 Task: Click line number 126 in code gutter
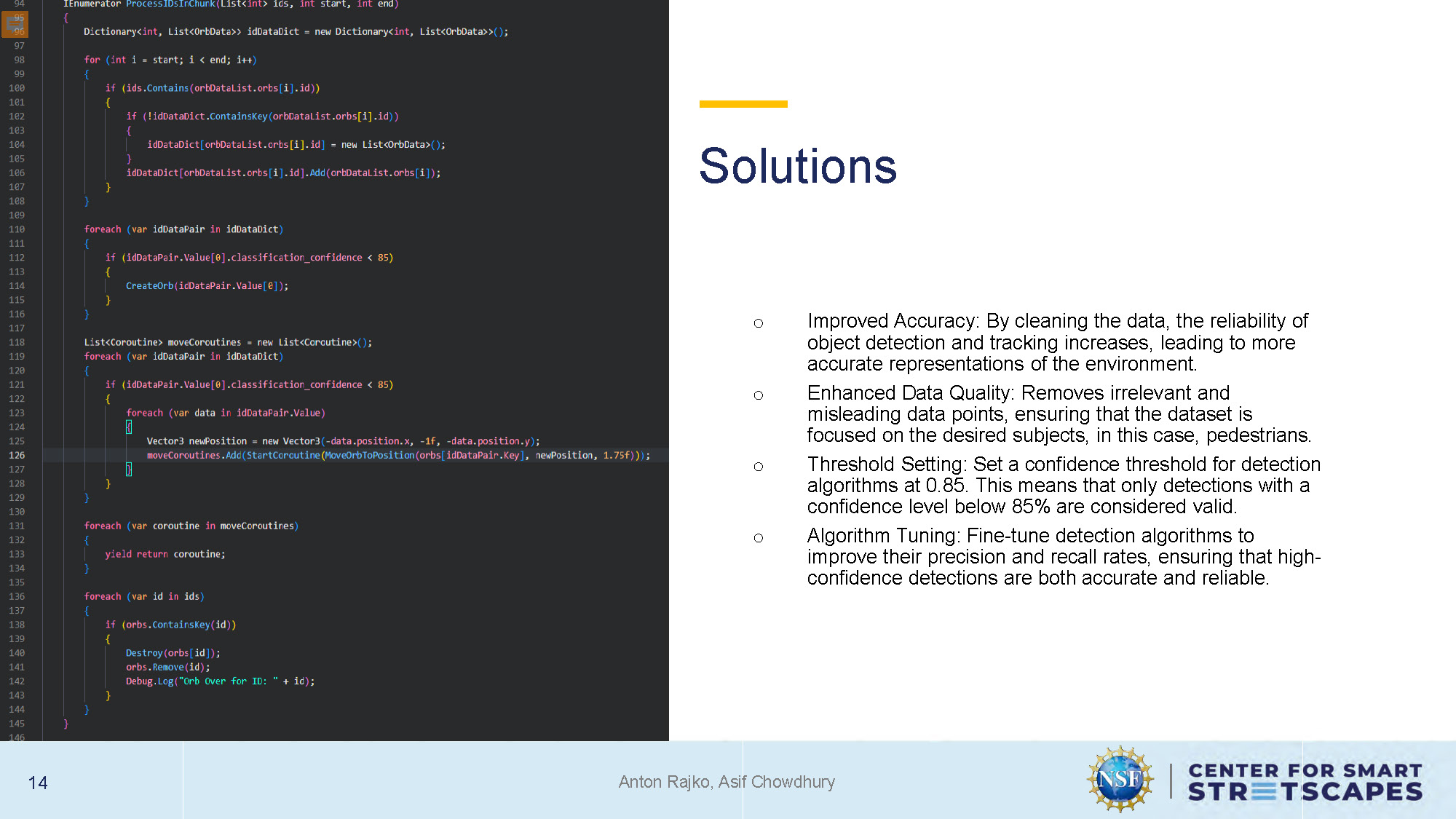pos(17,455)
